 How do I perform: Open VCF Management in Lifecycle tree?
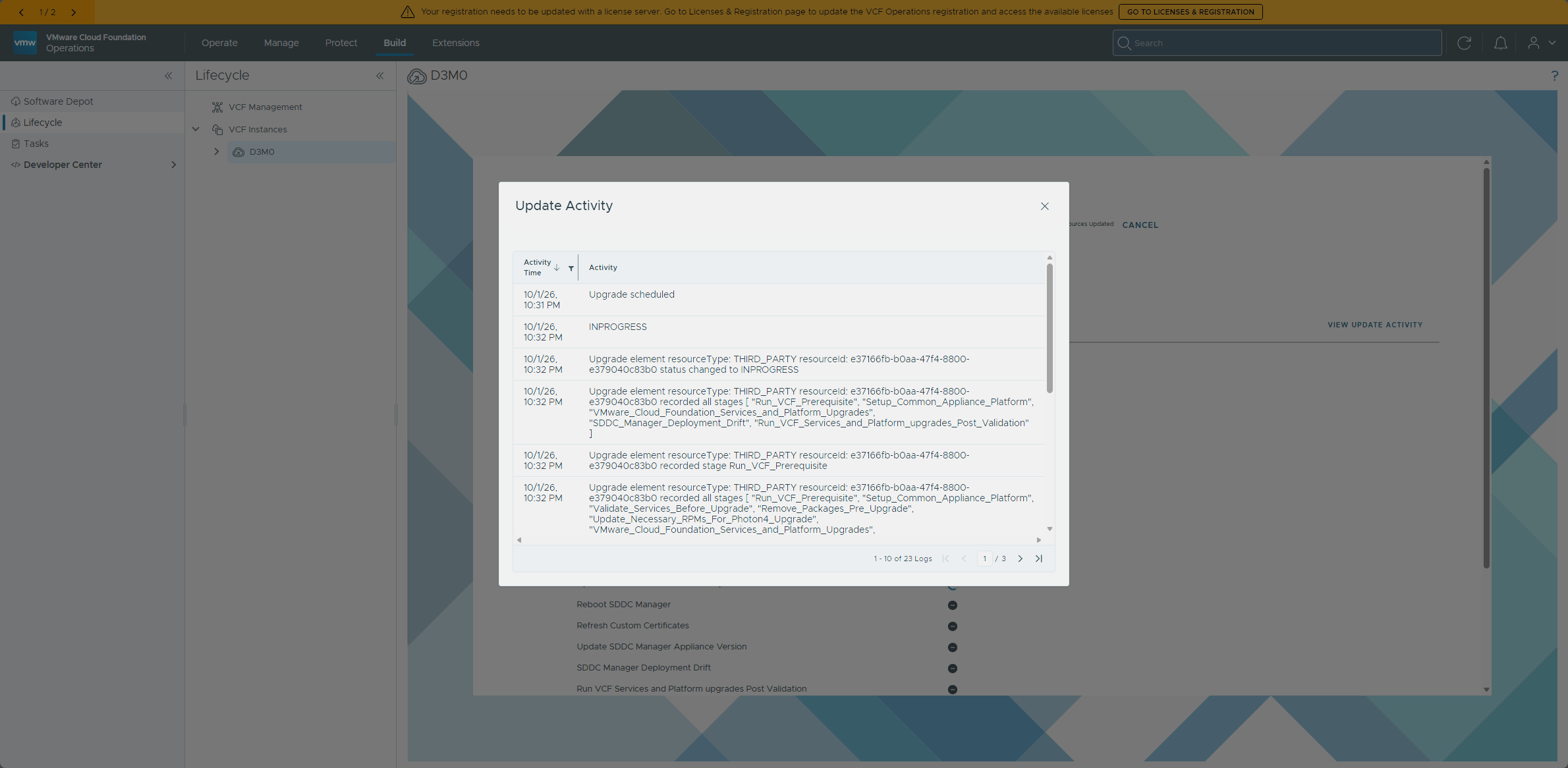pos(265,107)
